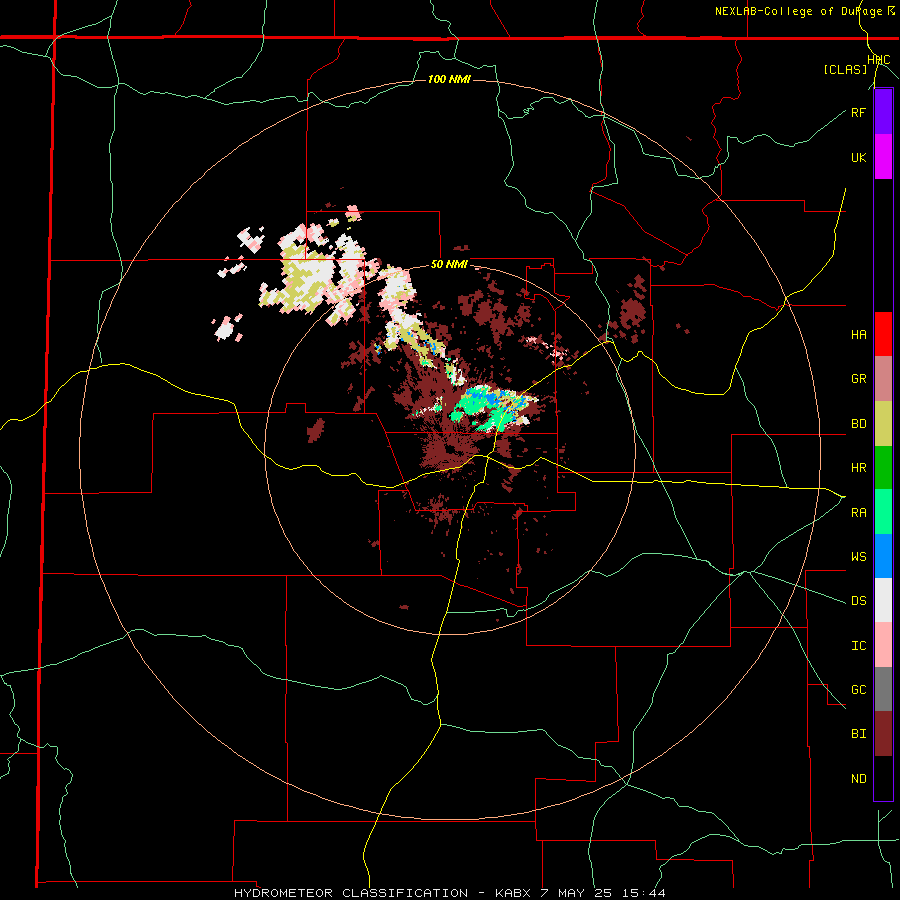900x900 pixels.
Task: Click the UK legend label
Action: pos(858,157)
